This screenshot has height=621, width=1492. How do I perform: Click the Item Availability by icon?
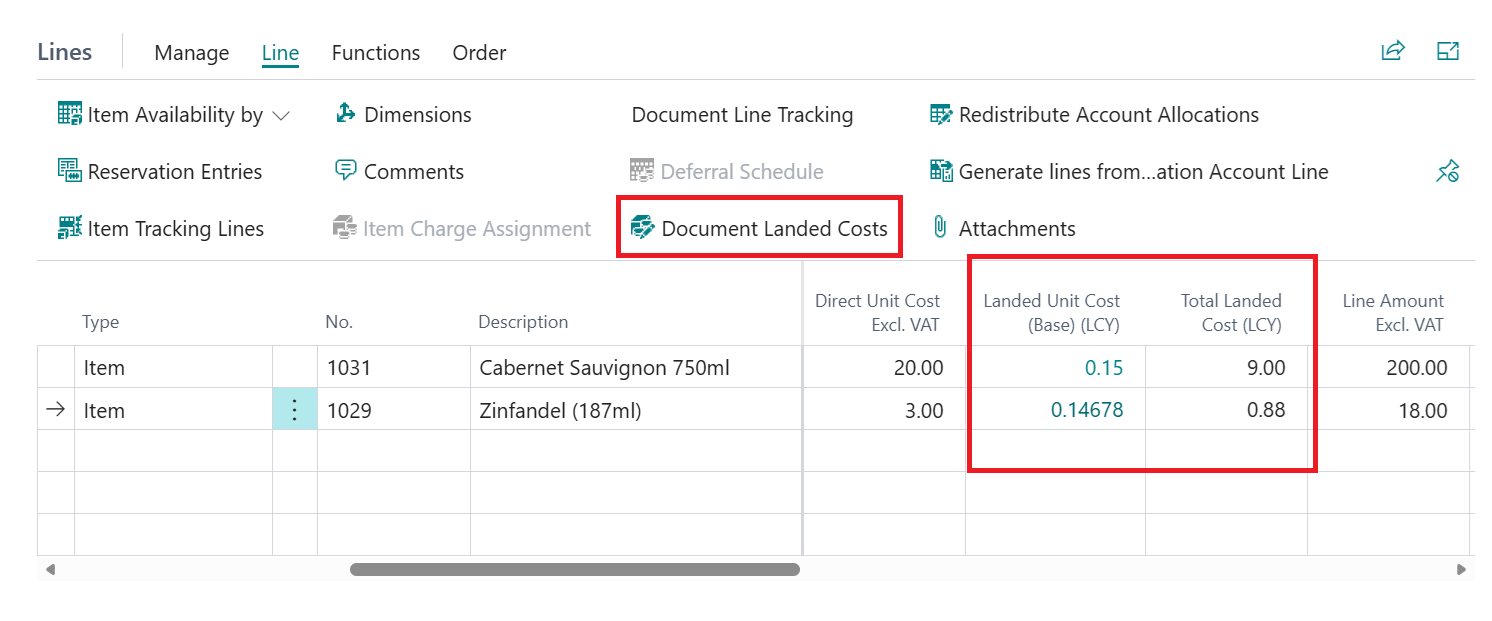pos(70,115)
